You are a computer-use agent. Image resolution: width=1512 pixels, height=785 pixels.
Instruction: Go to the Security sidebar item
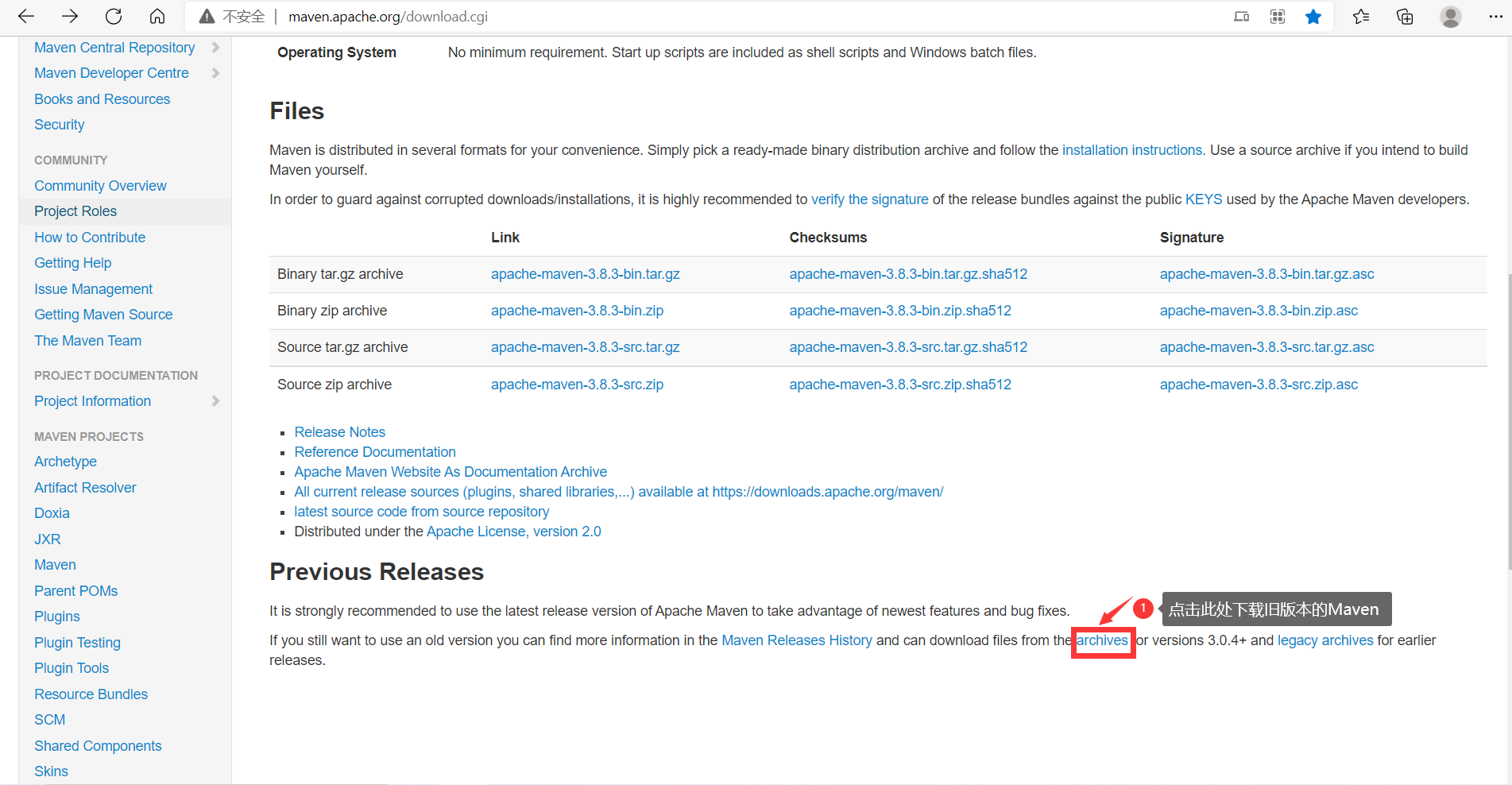59,125
